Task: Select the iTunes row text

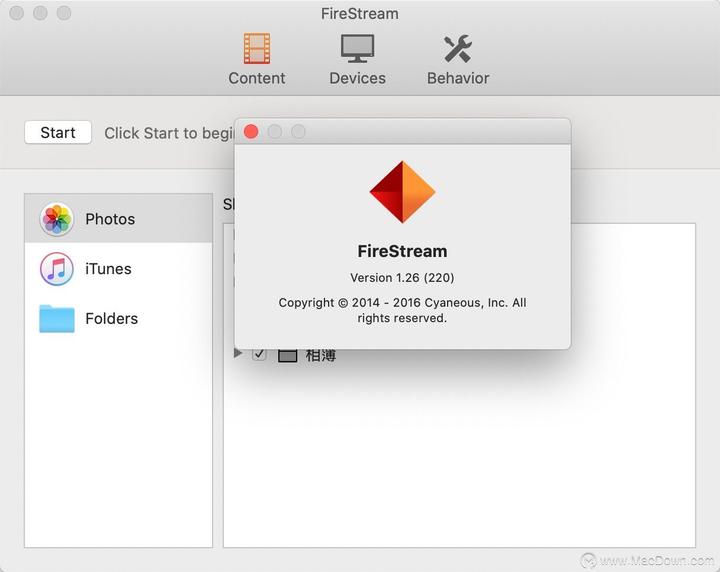Action: (108, 269)
